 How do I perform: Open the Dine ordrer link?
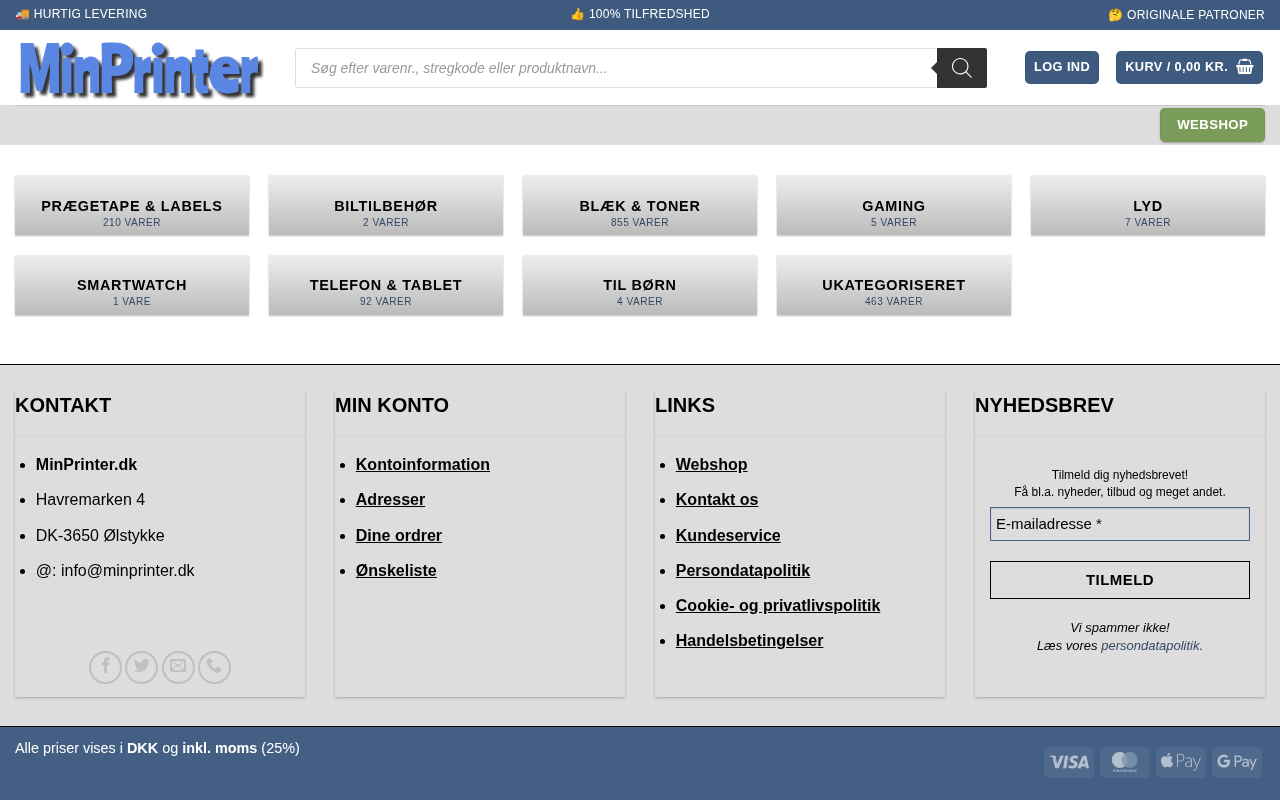coord(399,535)
